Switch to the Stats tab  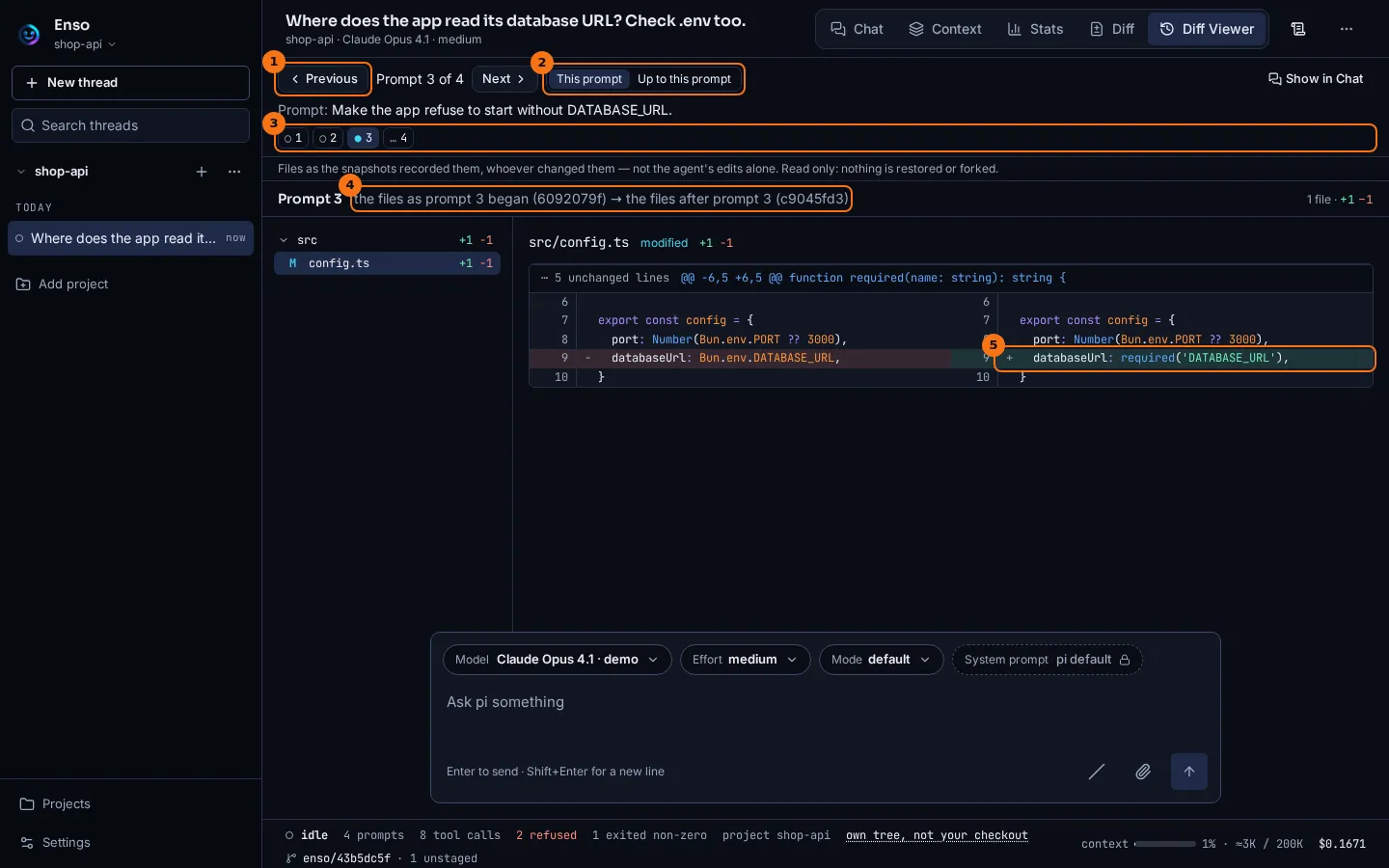[1035, 29]
